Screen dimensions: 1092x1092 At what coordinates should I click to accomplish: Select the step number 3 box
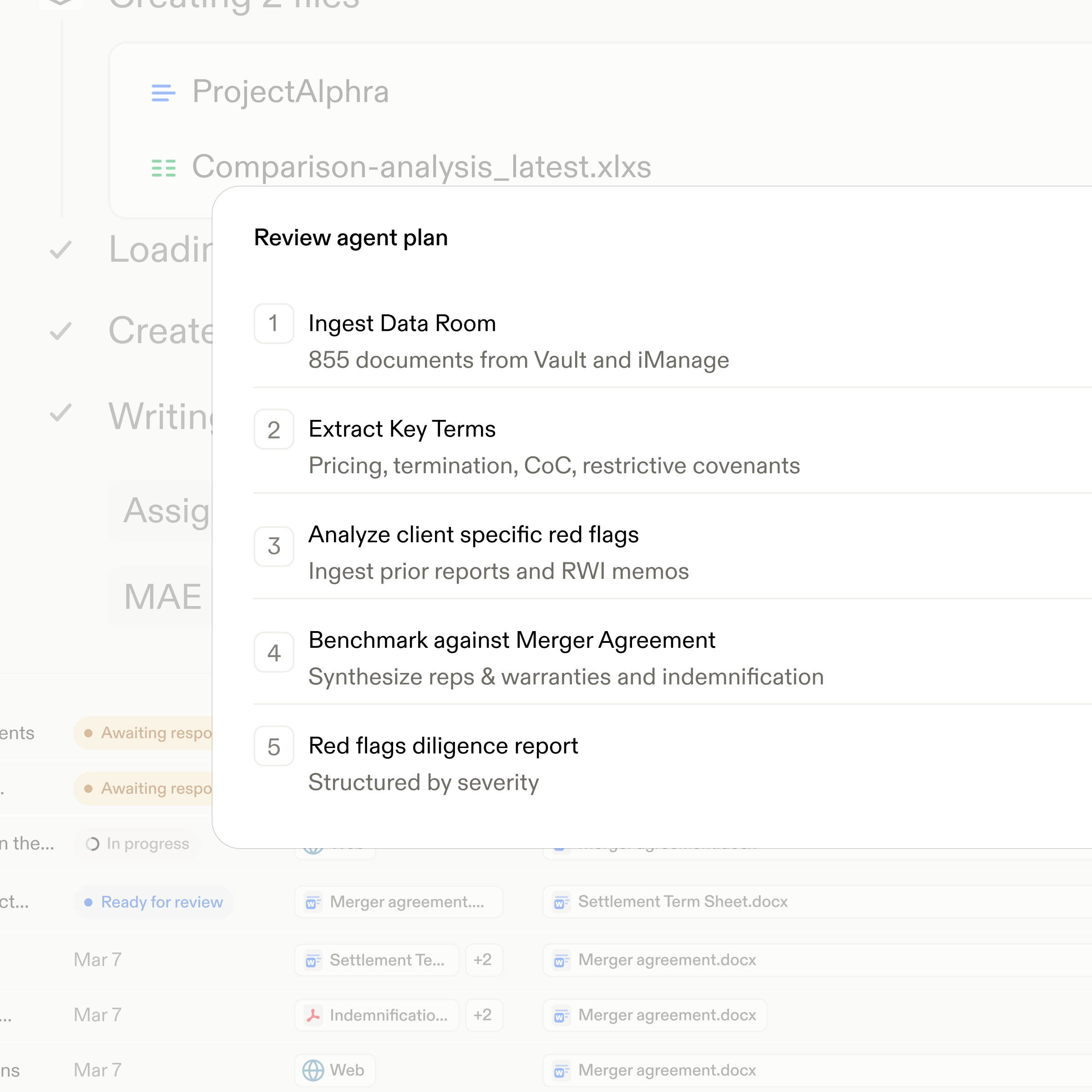point(274,546)
